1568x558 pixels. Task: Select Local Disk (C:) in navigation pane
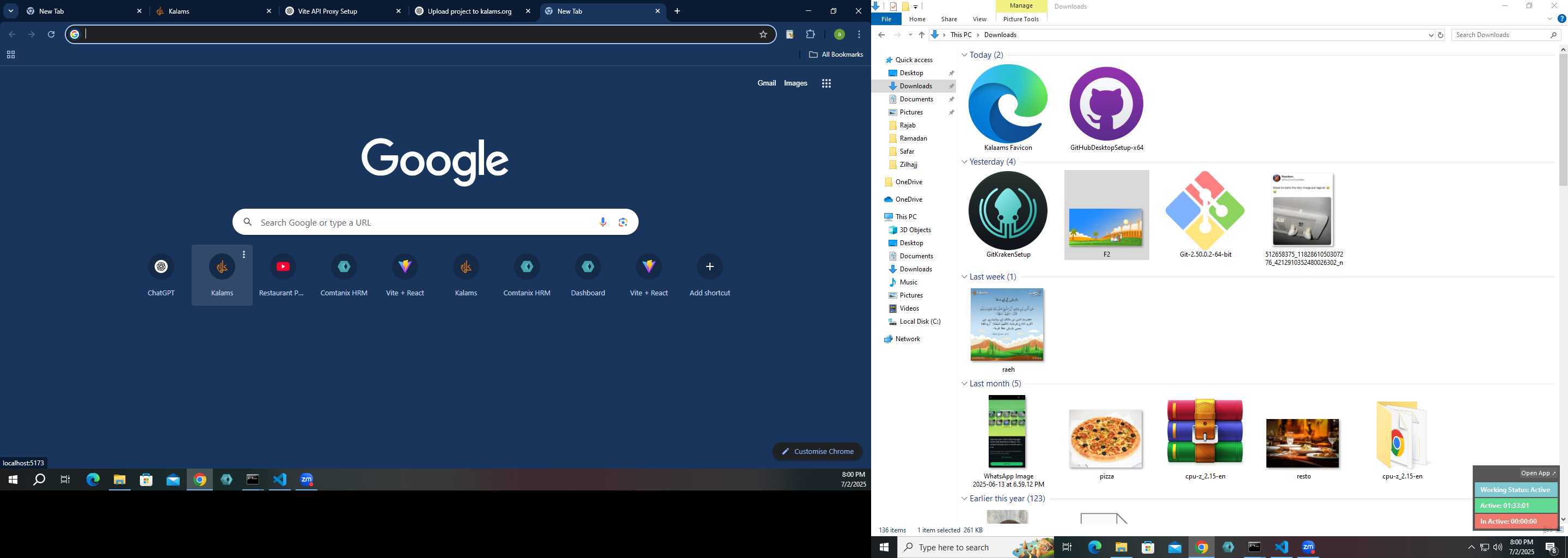(919, 322)
